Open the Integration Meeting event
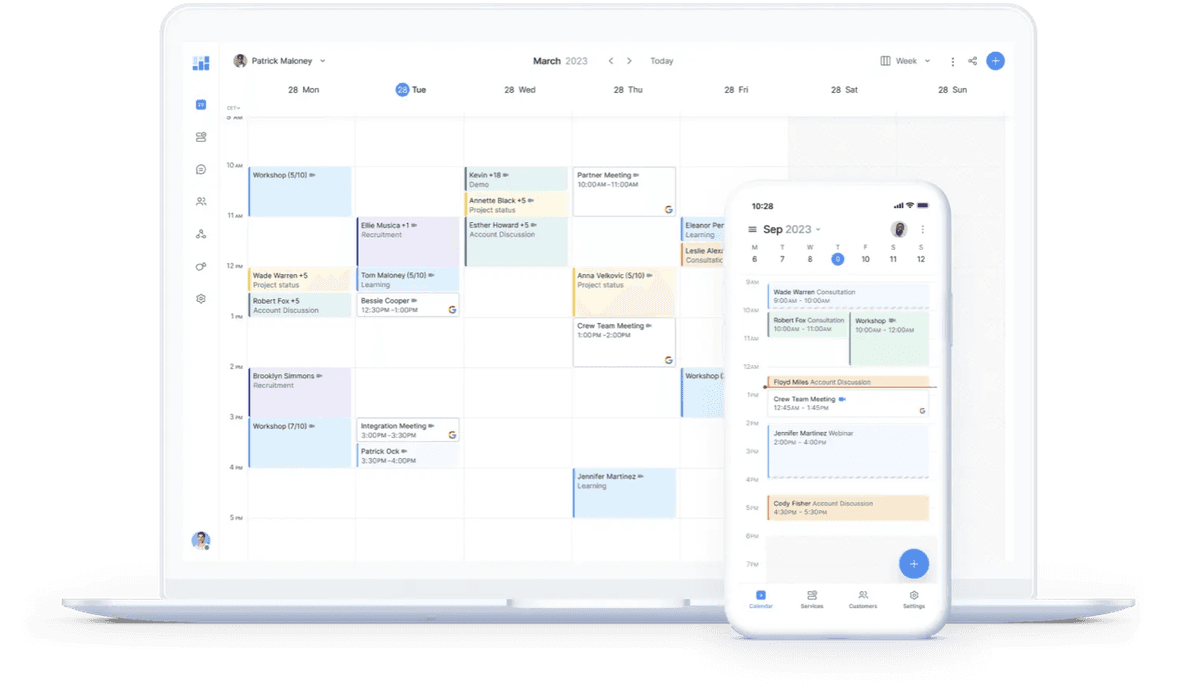This screenshot has width=1200, height=697. point(408,430)
